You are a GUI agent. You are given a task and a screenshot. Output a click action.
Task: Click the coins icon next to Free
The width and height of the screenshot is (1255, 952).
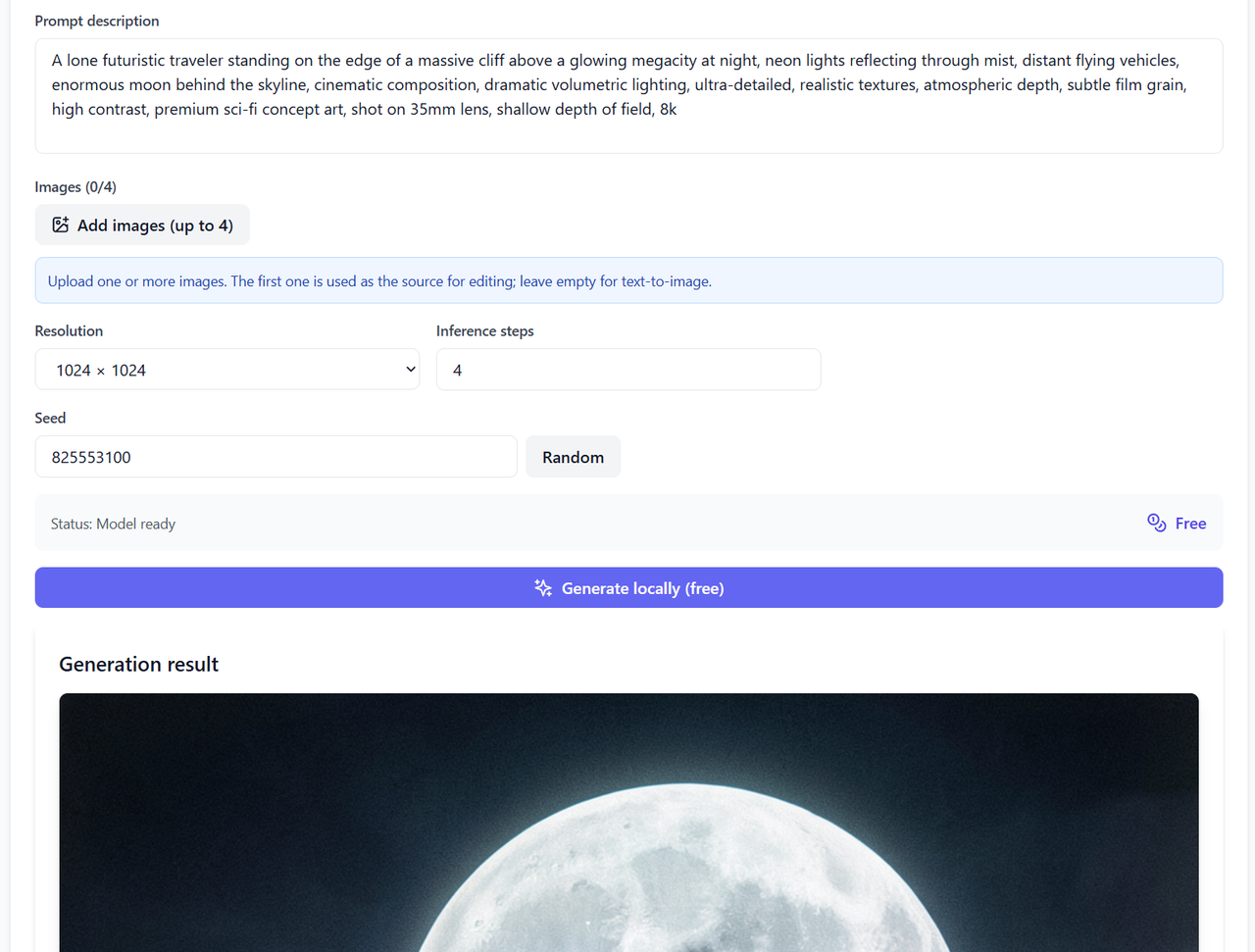pos(1157,523)
